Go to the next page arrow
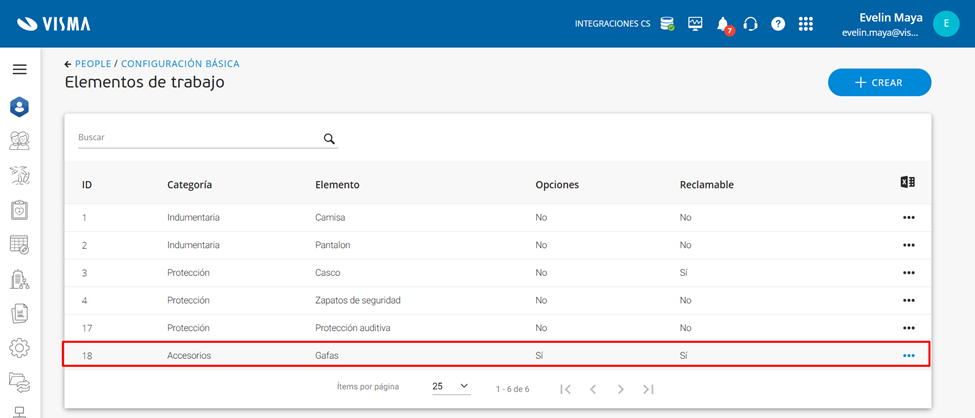 [x=620, y=389]
